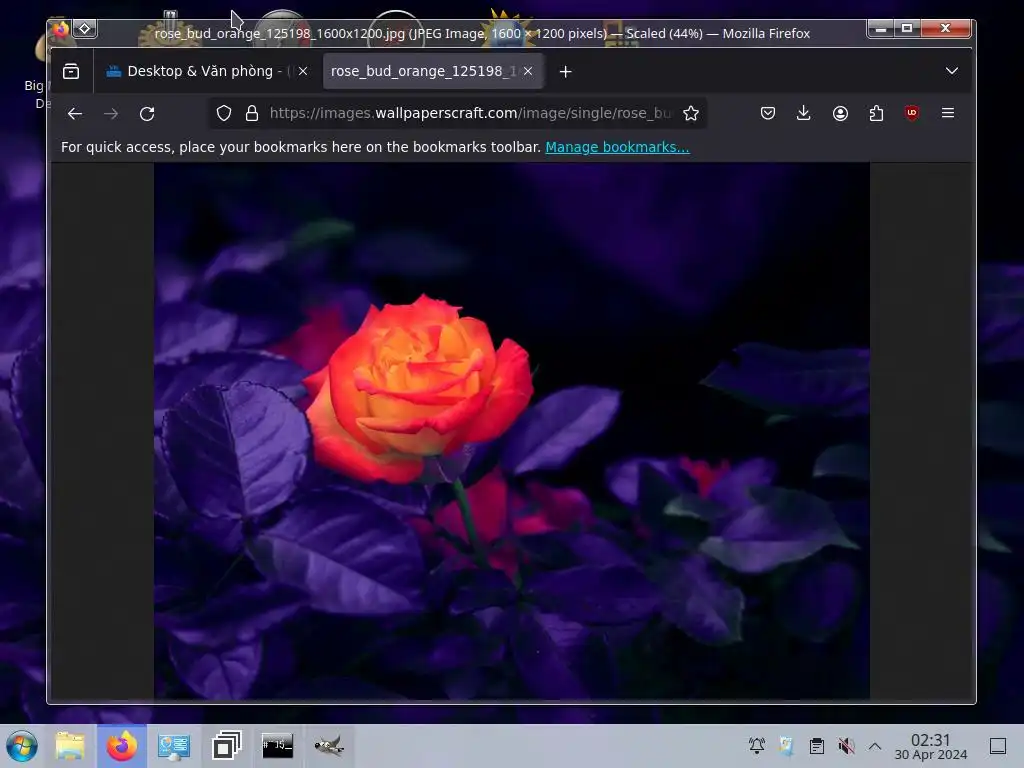The image size is (1024, 768).
Task: Open a new tab with plus button
Action: pyautogui.click(x=566, y=72)
